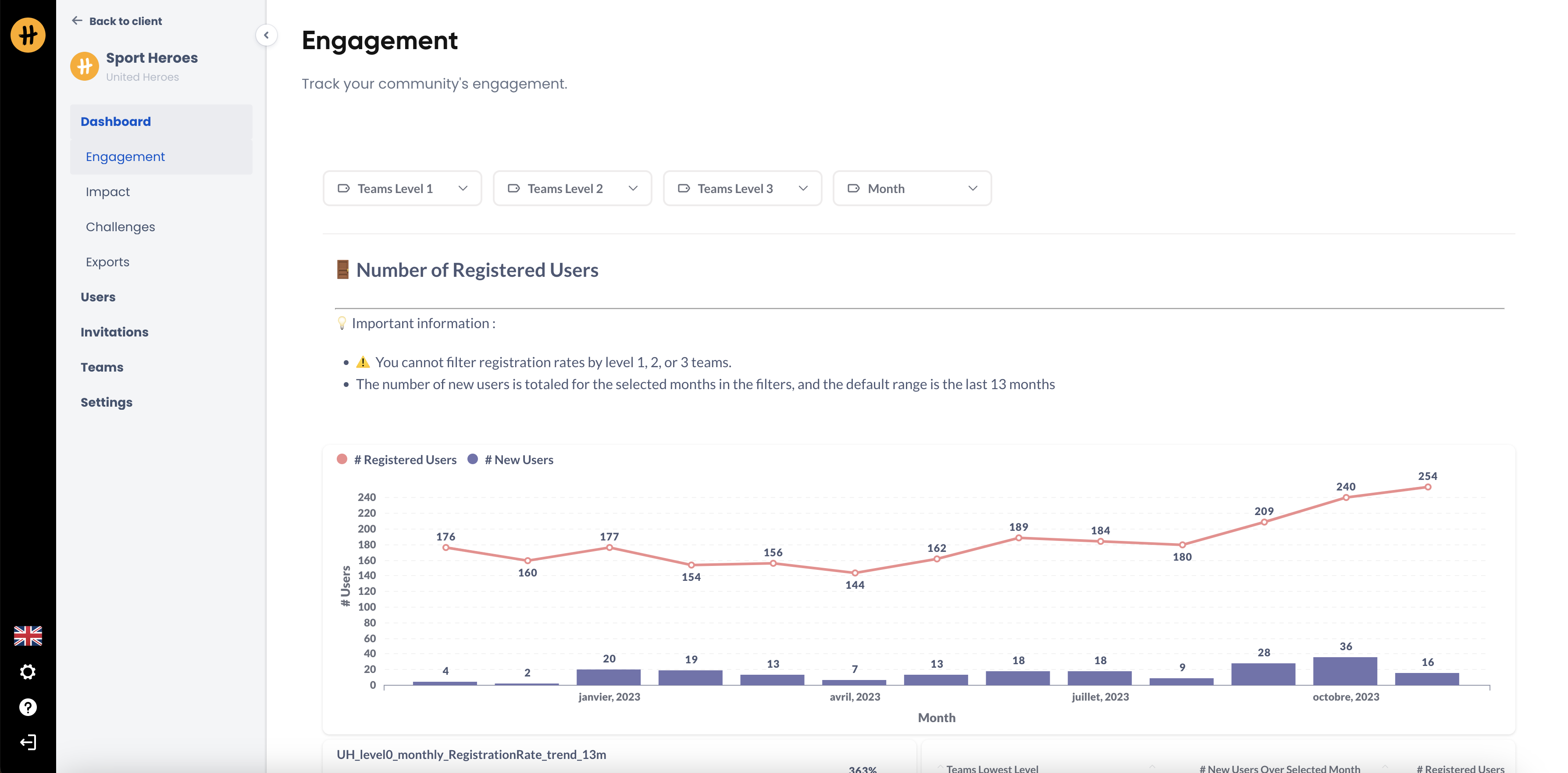Click the Sport Heroes client avatar
Image resolution: width=1568 pixels, height=773 pixels.
click(85, 66)
